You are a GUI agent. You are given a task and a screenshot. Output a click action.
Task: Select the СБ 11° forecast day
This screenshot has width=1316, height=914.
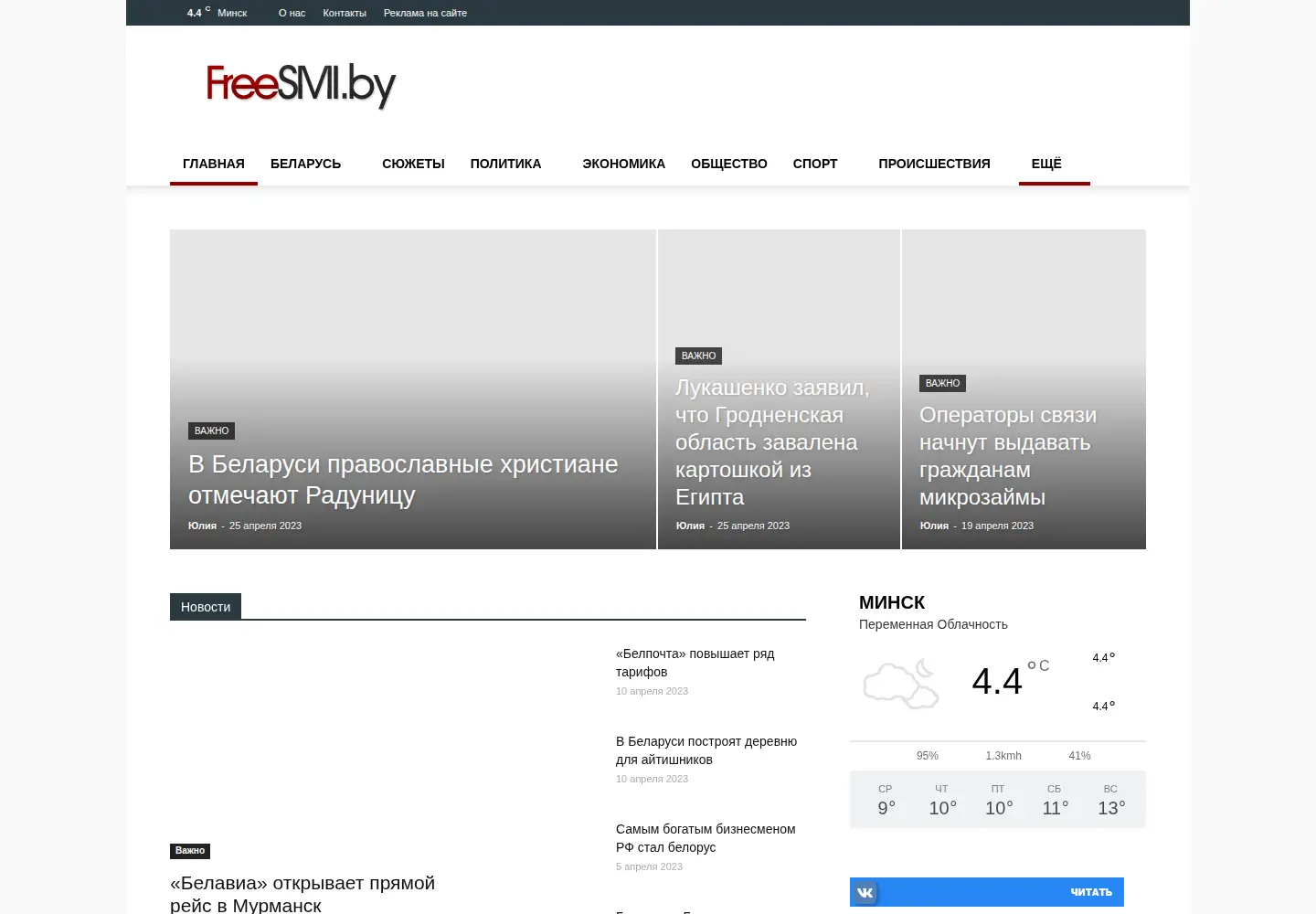[x=1055, y=800]
